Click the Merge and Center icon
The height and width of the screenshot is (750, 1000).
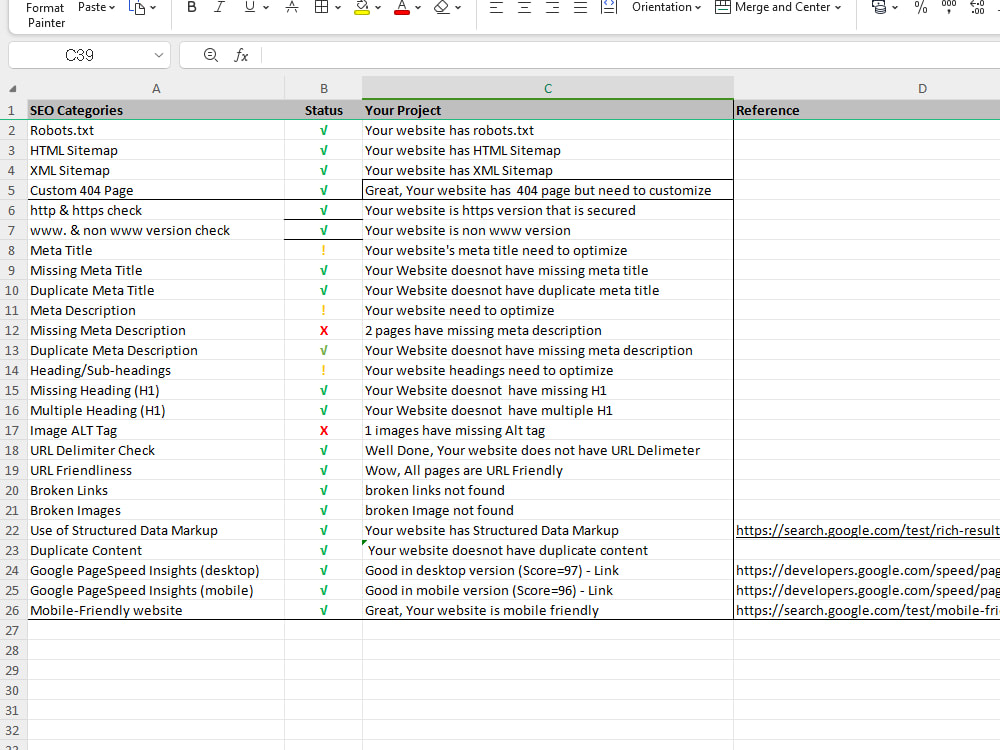tap(723, 7)
